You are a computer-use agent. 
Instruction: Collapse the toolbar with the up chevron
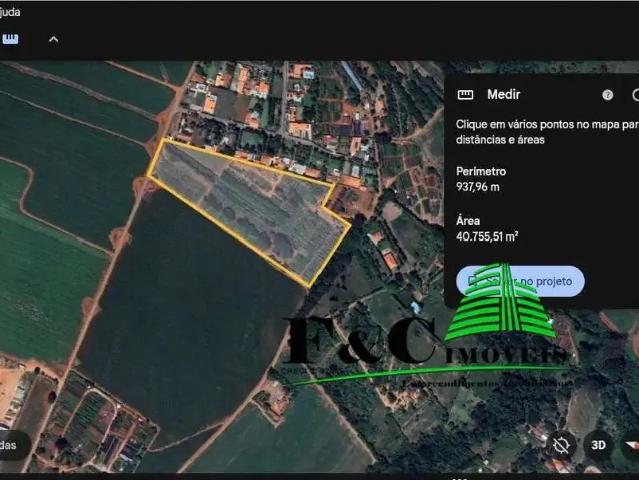(x=54, y=39)
